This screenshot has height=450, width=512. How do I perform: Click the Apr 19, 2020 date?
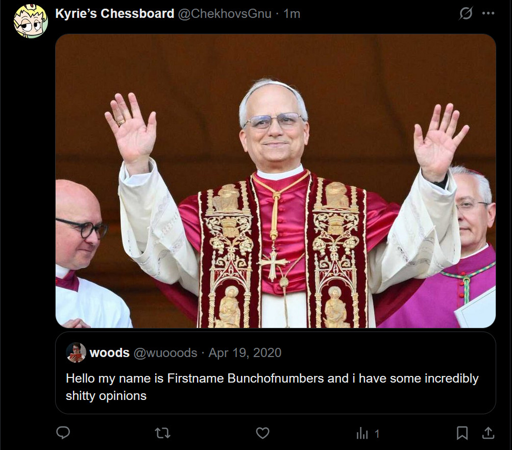(245, 353)
